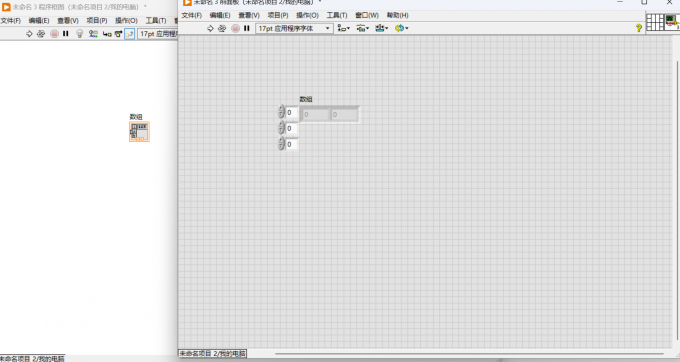The height and width of the screenshot is (362, 680).
Task: Open the Reorder dropdown
Action: 402,28
